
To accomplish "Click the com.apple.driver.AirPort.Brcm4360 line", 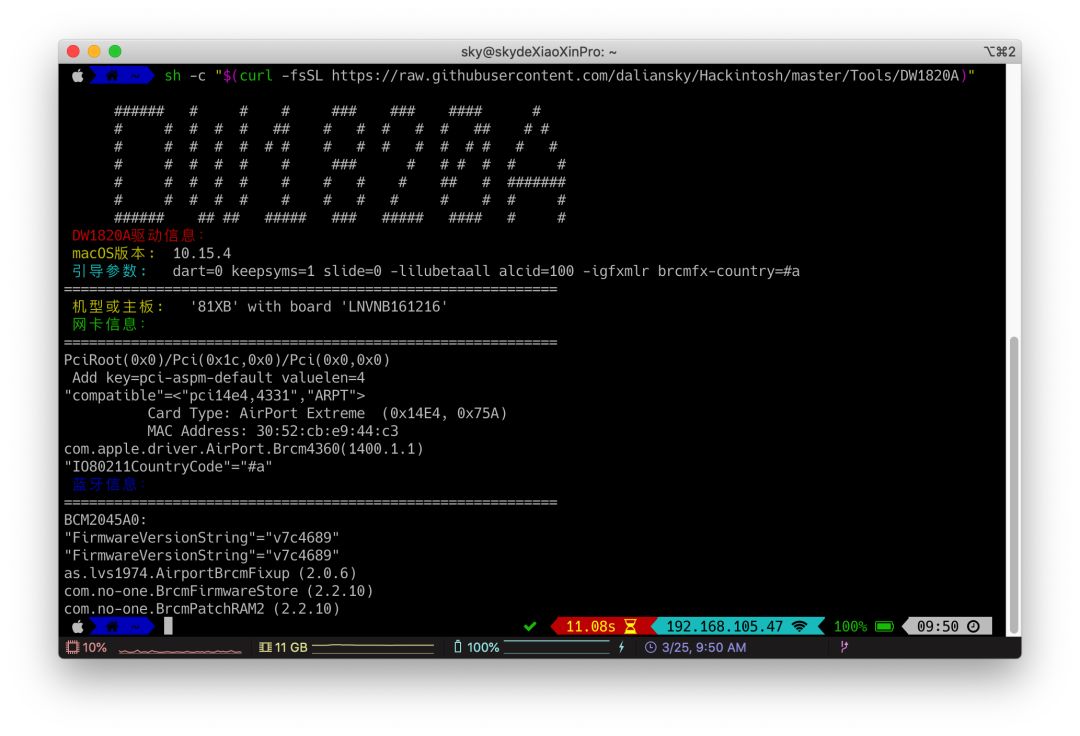I will pos(244,449).
